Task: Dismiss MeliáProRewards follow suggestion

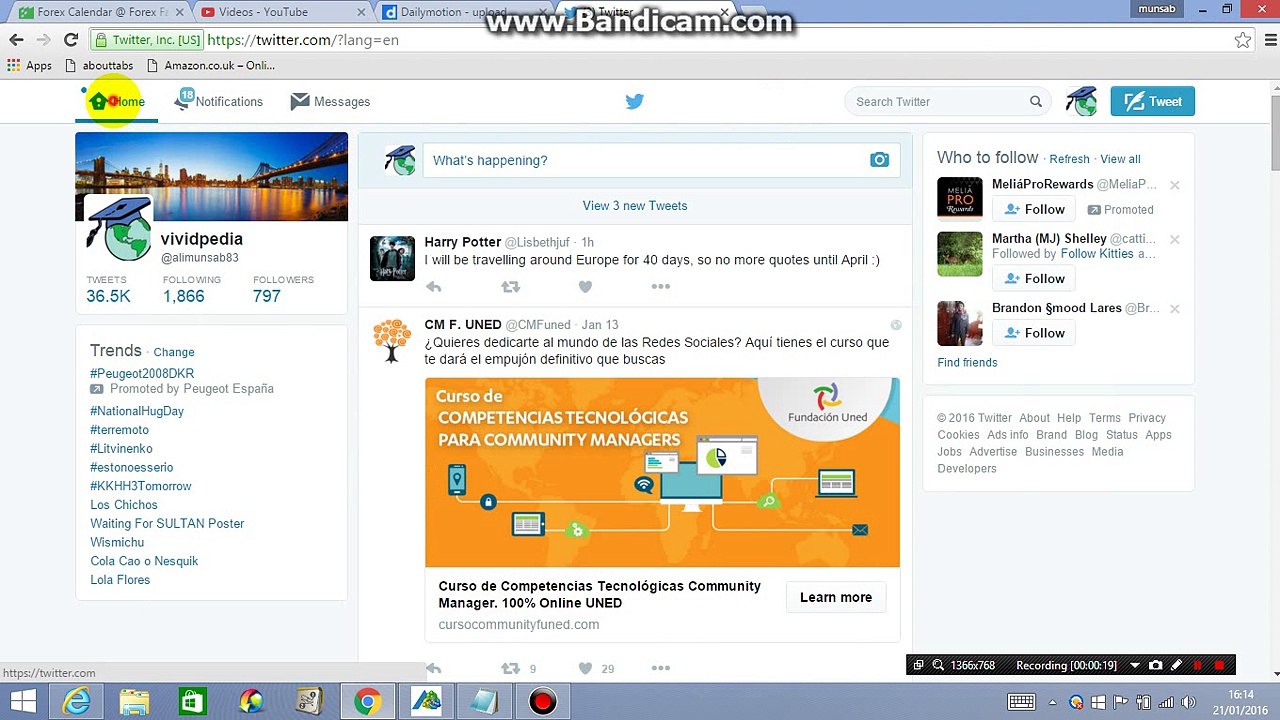Action: tap(1175, 185)
